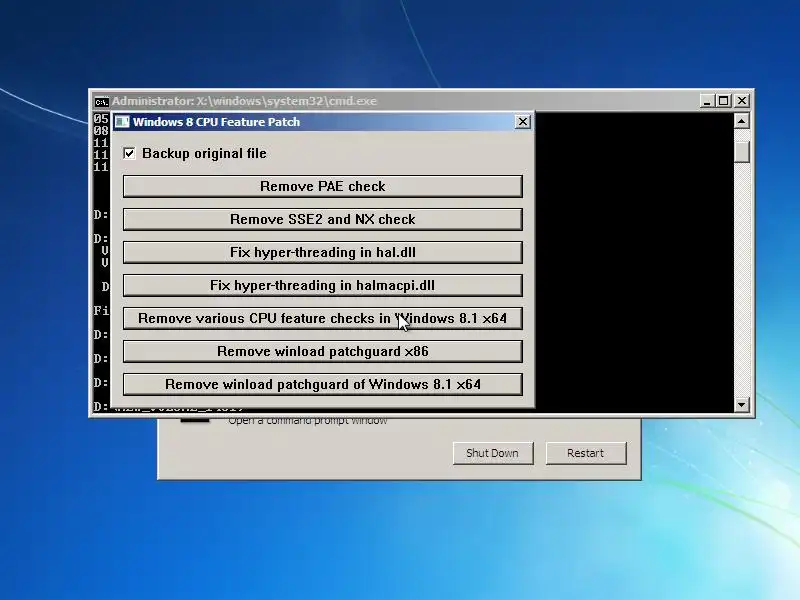Click the cmd vertical scrollbar thumb
This screenshot has height=600, width=800.
coord(741,152)
